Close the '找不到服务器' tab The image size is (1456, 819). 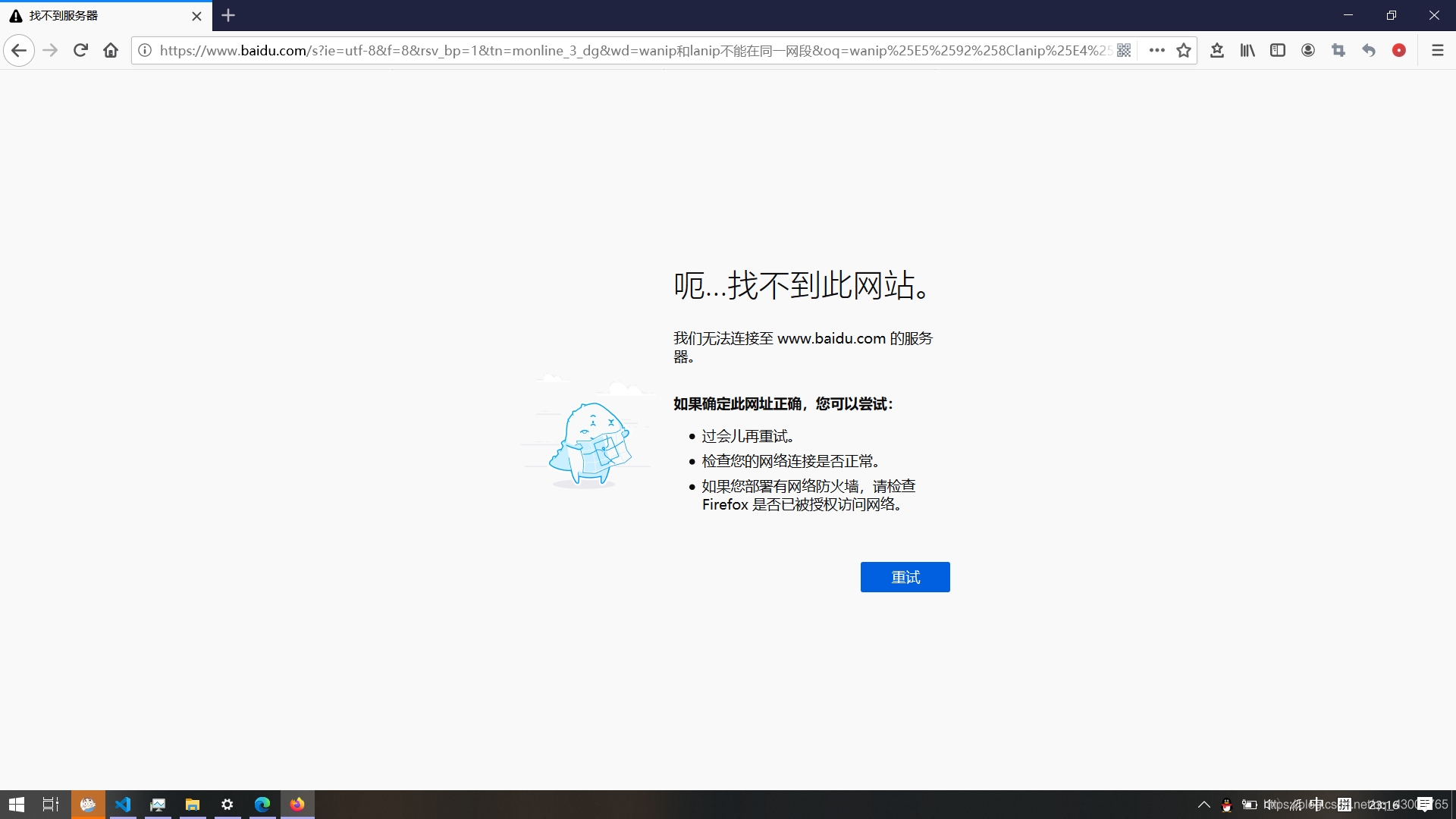pyautogui.click(x=197, y=16)
